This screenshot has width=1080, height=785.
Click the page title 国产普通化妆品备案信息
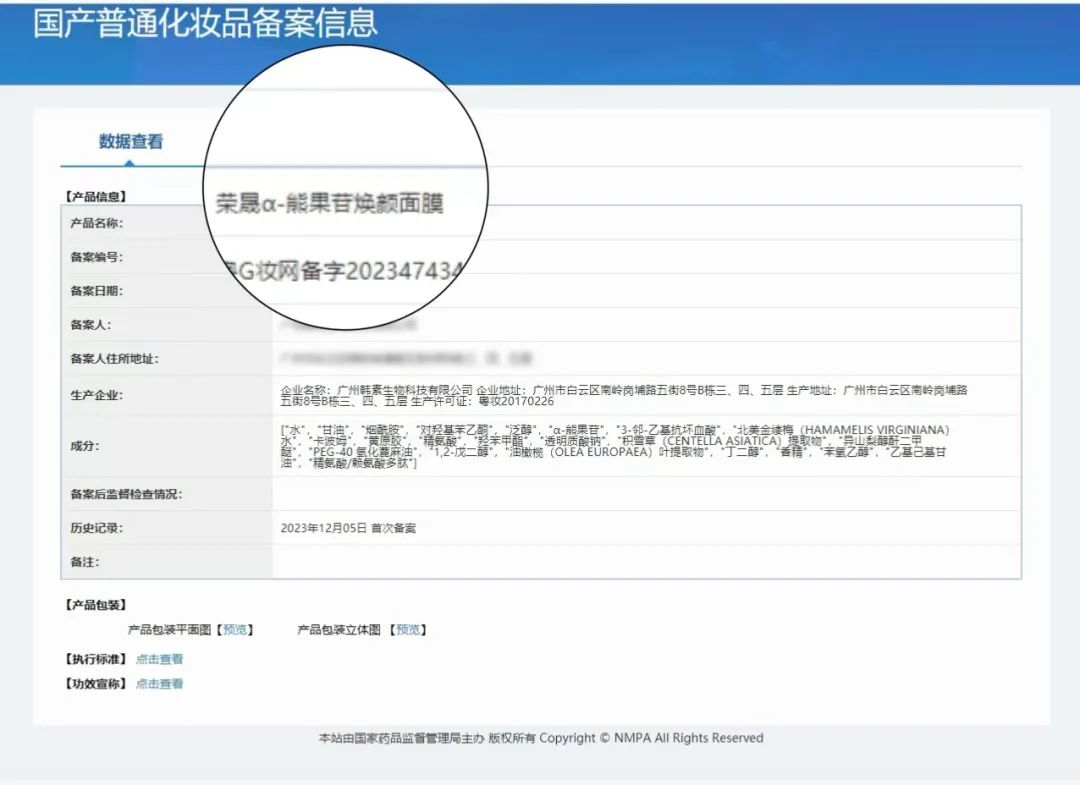coord(205,23)
